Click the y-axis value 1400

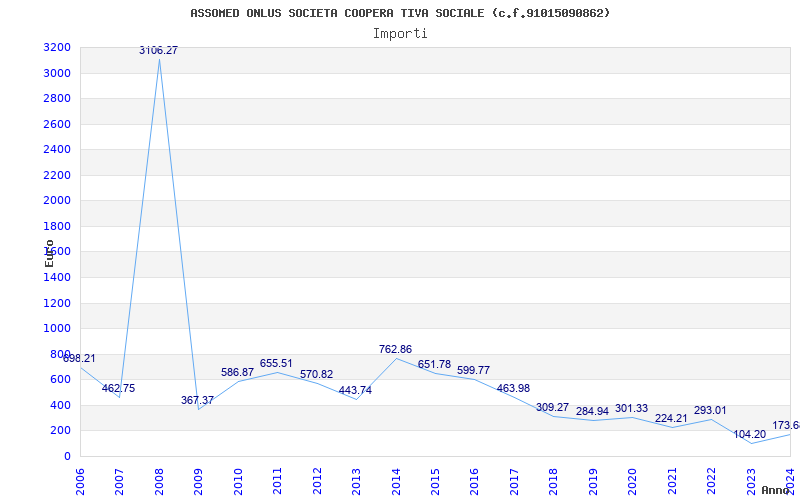pyautogui.click(x=57, y=277)
